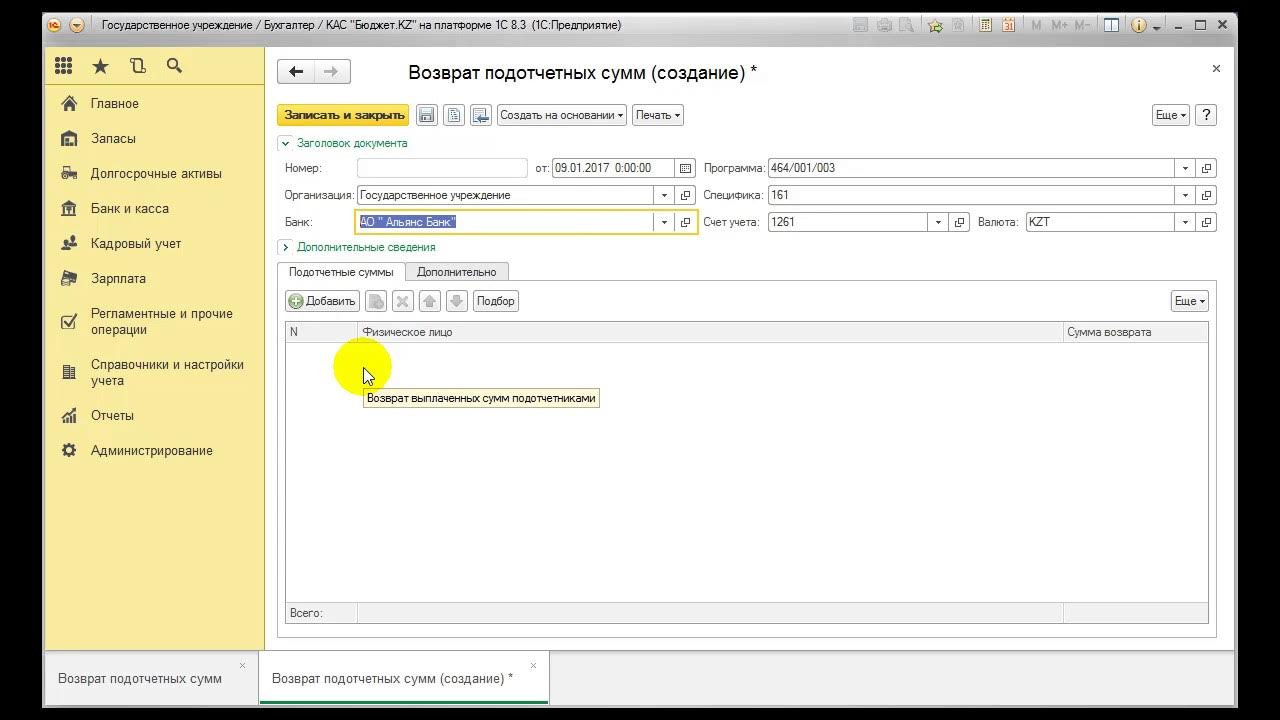Expand Банк dropdown list

[664, 222]
